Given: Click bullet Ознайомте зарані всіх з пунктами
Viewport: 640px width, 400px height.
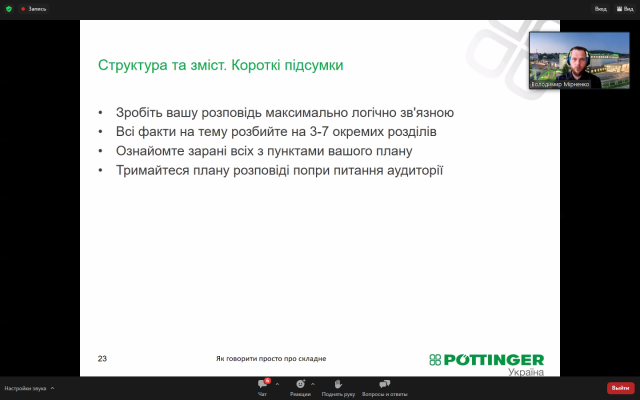Looking at the screenshot, I should click(264, 151).
